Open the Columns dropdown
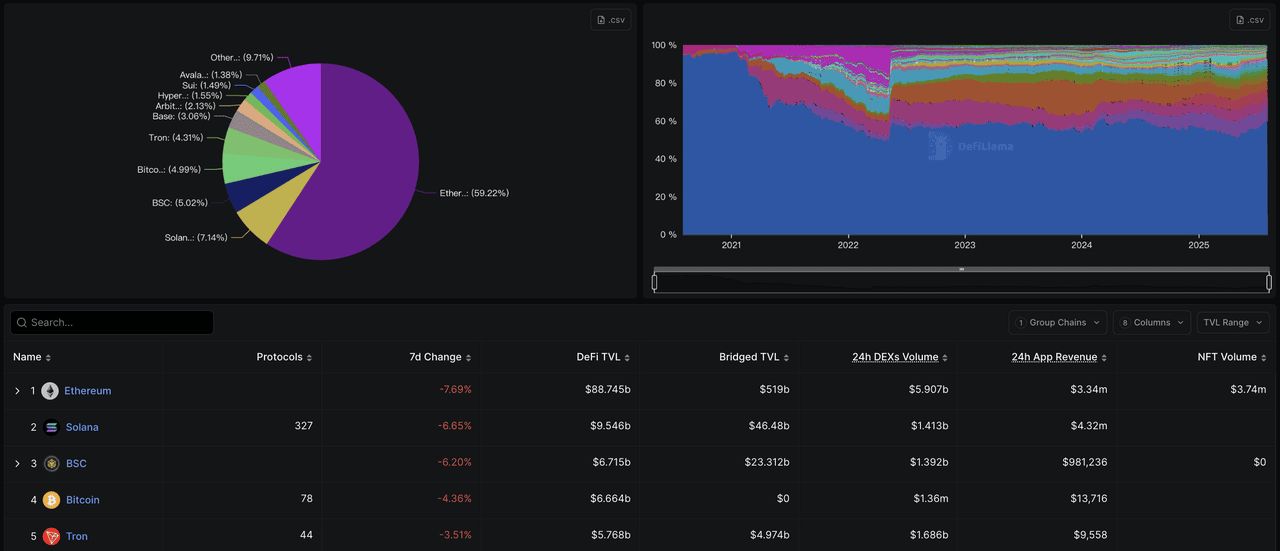The height and width of the screenshot is (551, 1280). (1151, 322)
